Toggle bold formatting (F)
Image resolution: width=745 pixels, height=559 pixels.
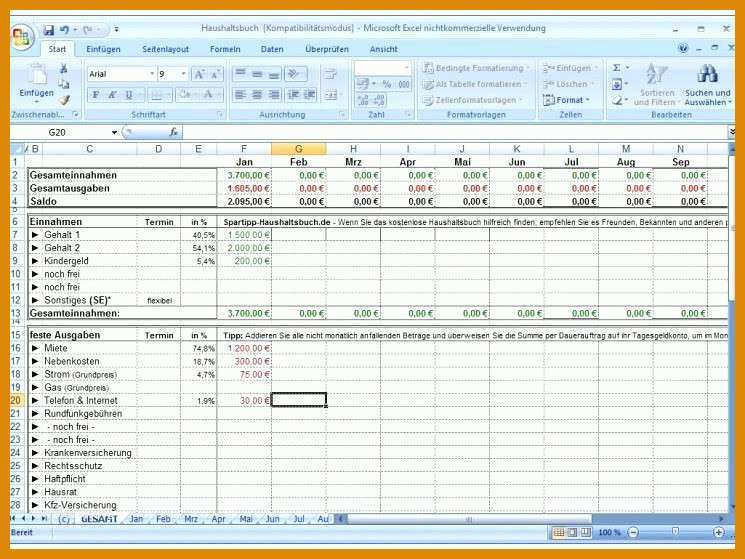[96, 95]
